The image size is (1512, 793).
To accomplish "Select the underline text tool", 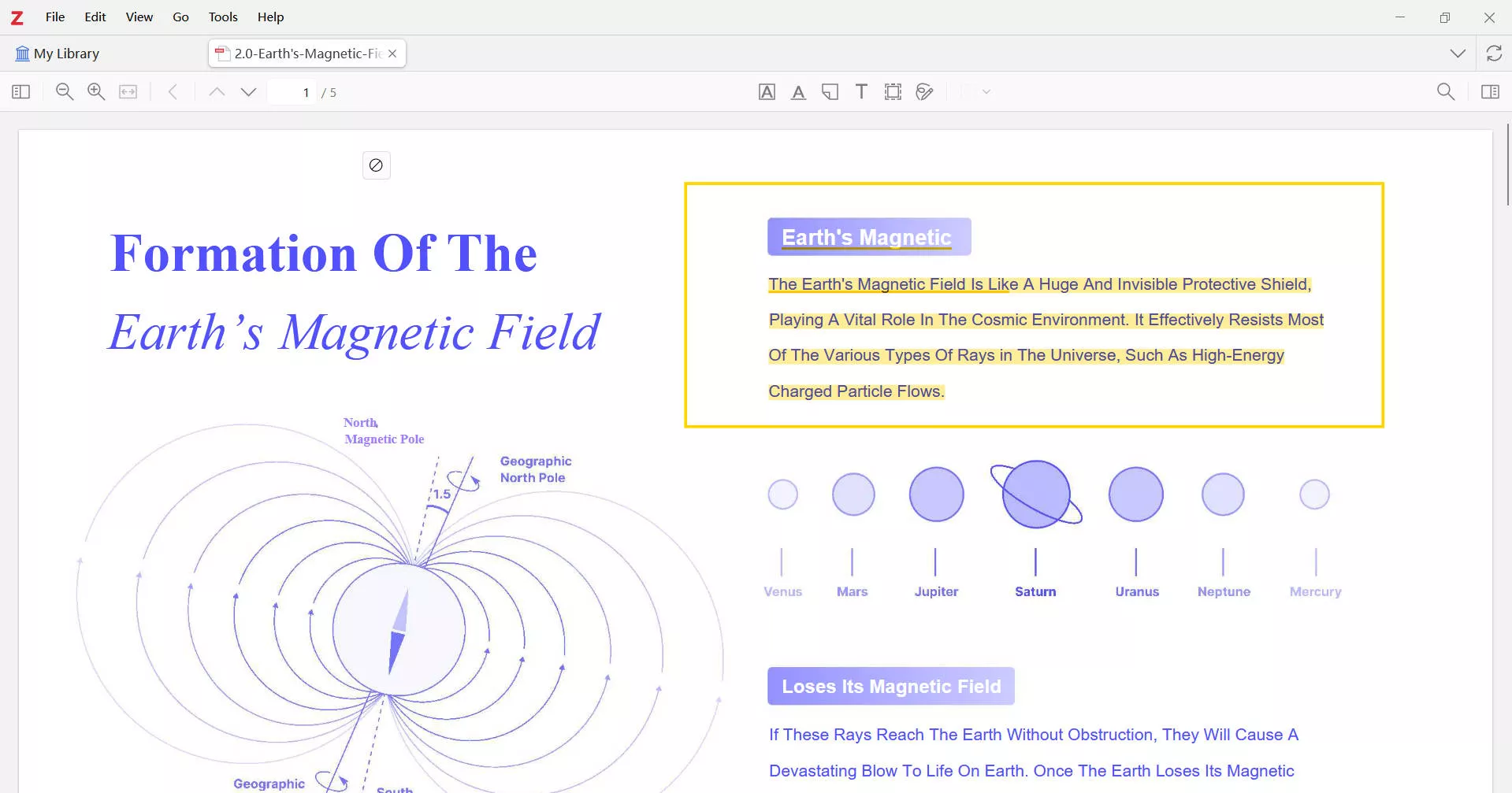I will point(798,92).
